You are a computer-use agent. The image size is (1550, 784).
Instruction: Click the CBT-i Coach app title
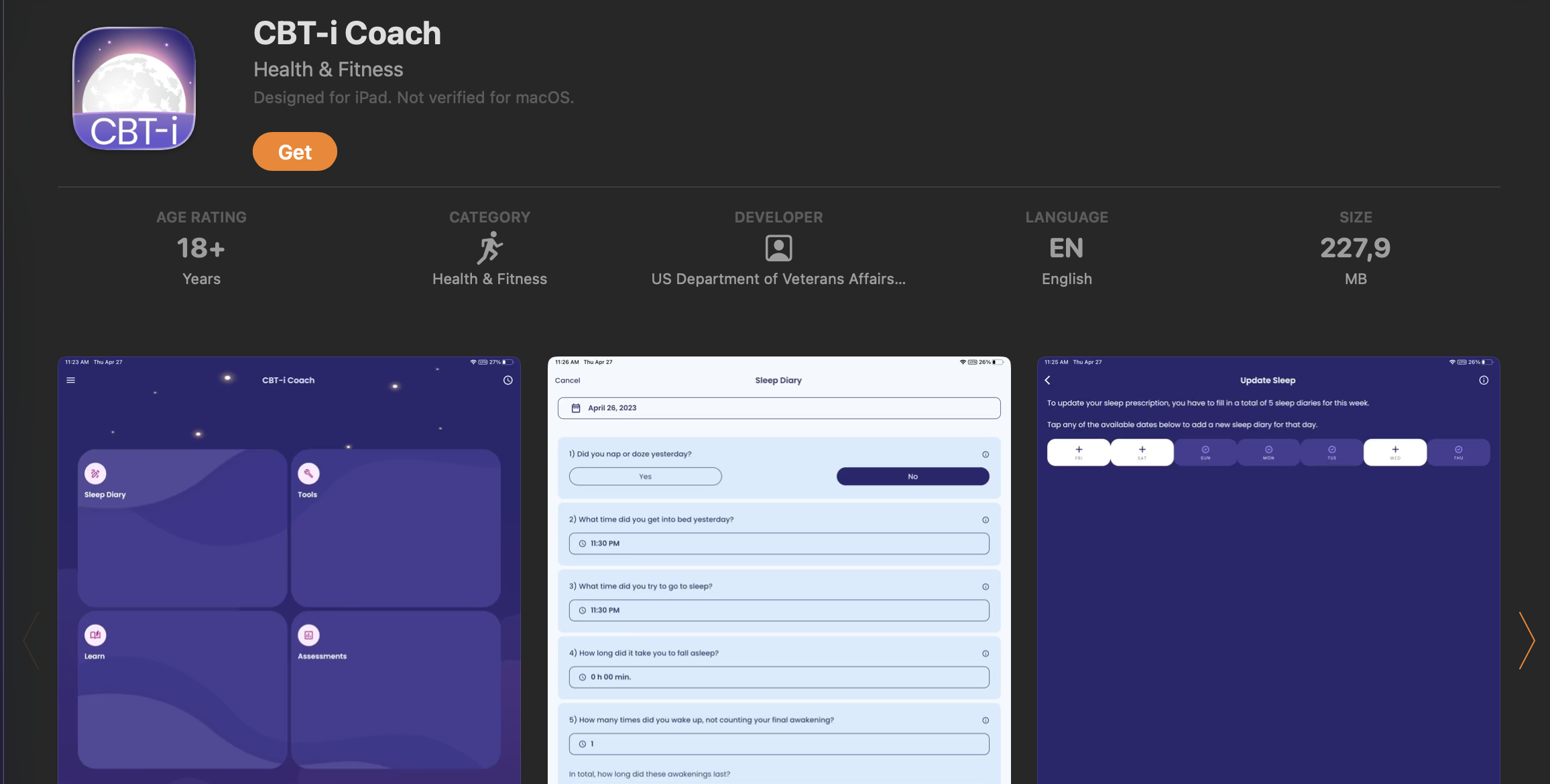[x=347, y=33]
